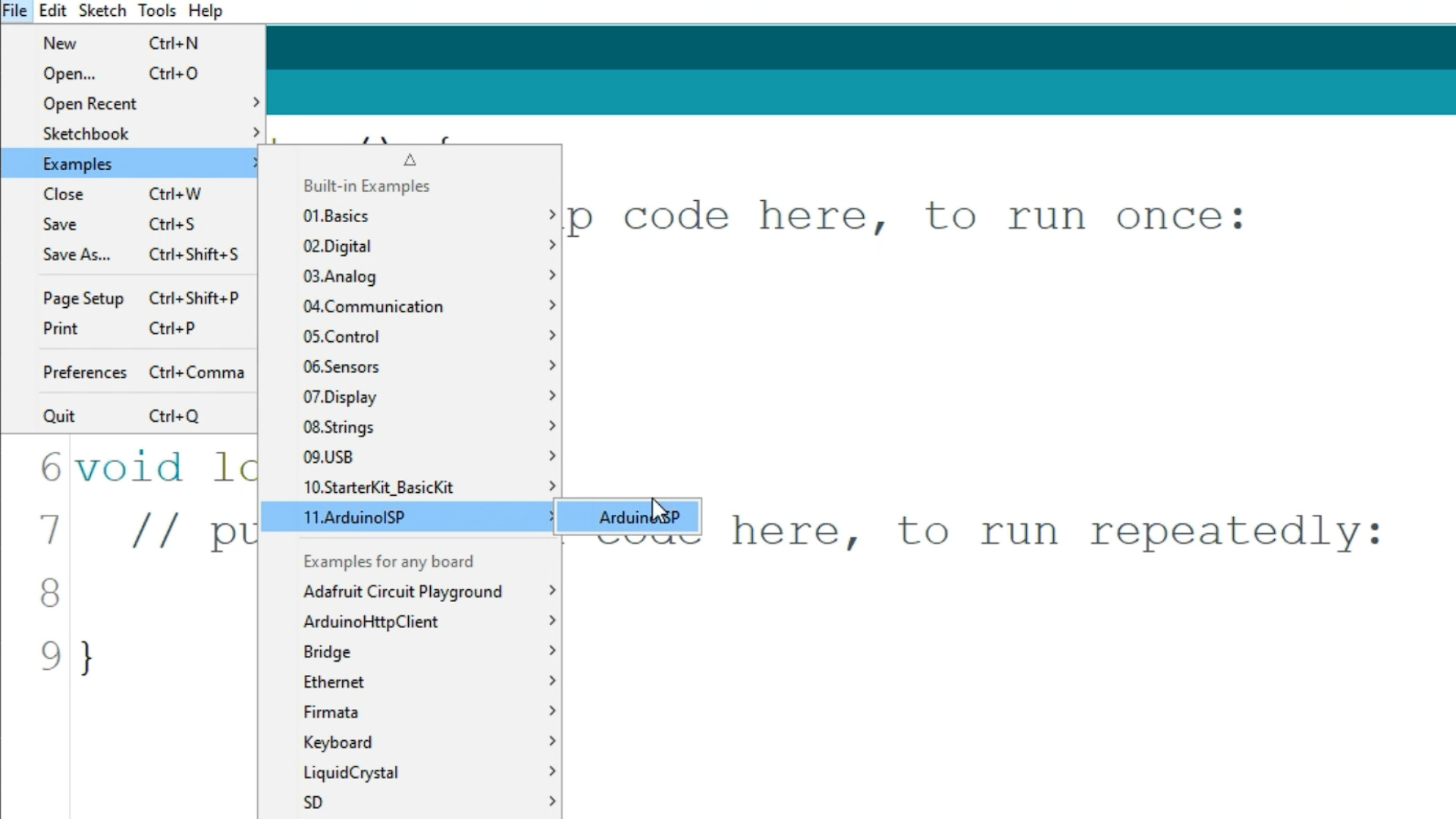Click 'once:' in the setup comment
The height and width of the screenshot is (819, 1456).
click(x=1180, y=217)
